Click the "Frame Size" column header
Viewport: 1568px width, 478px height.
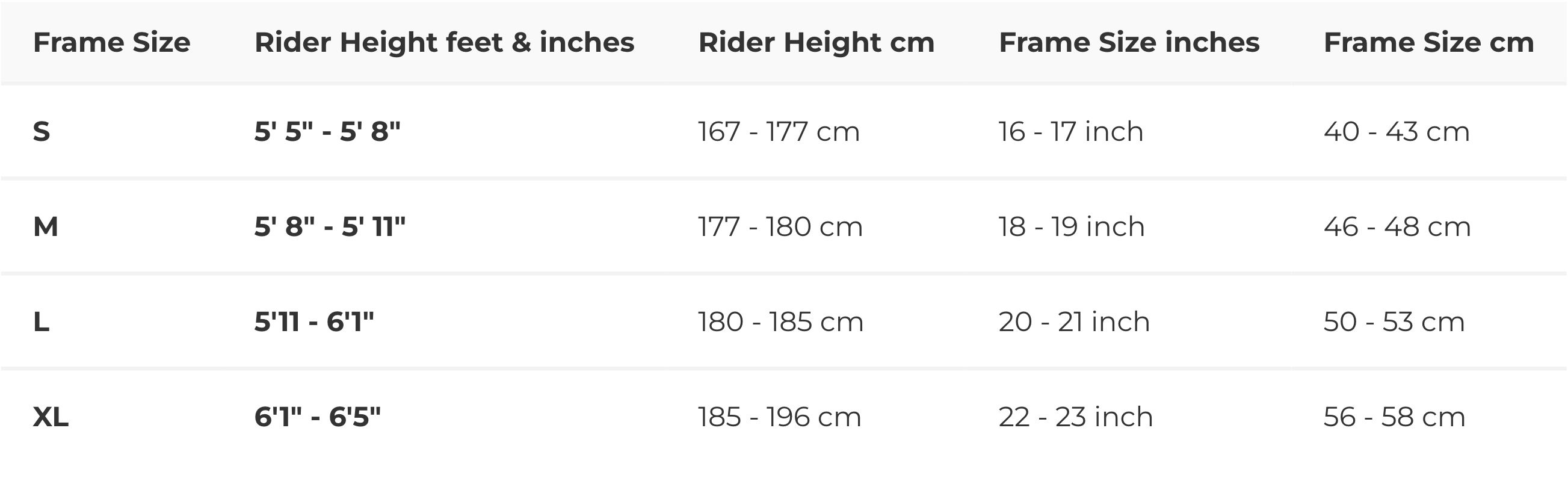point(111,43)
